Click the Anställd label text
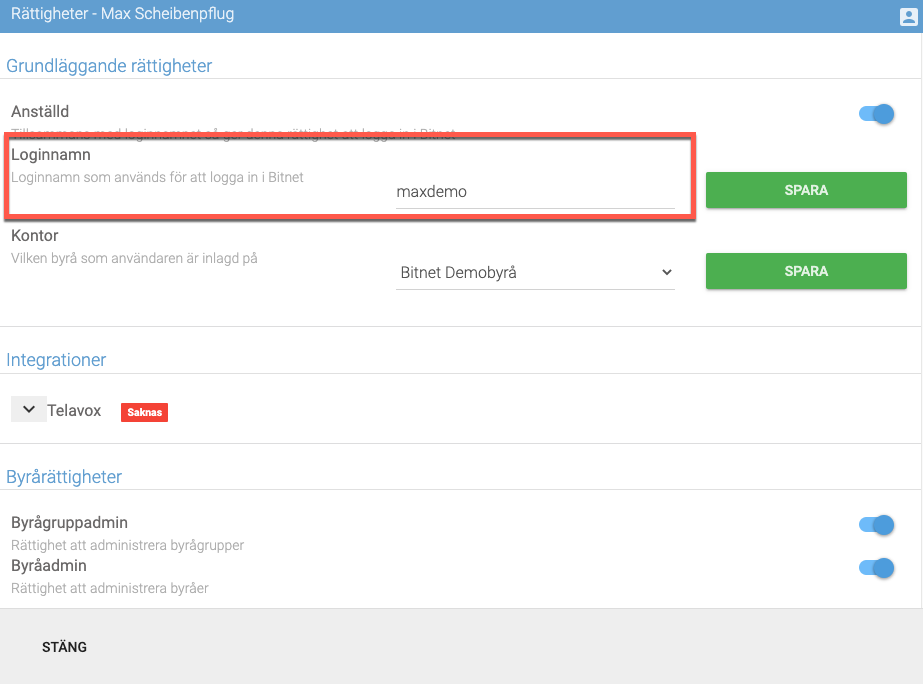The height and width of the screenshot is (684, 923). [x=40, y=111]
